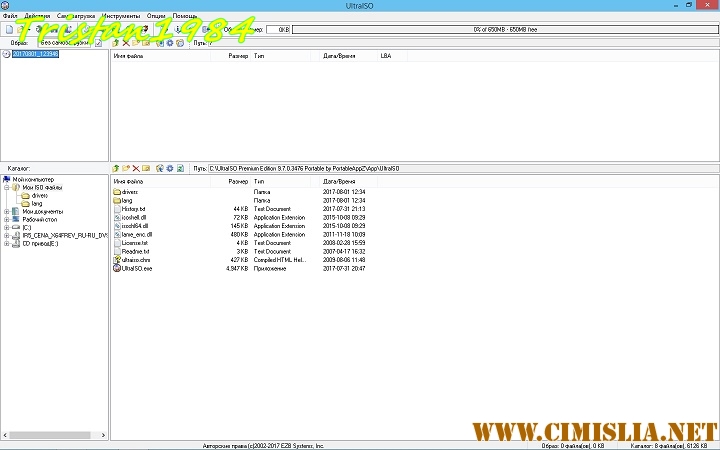The image size is (720, 450).
Task: Click the boot info edit icon beside Образ field
Action: tap(98, 43)
